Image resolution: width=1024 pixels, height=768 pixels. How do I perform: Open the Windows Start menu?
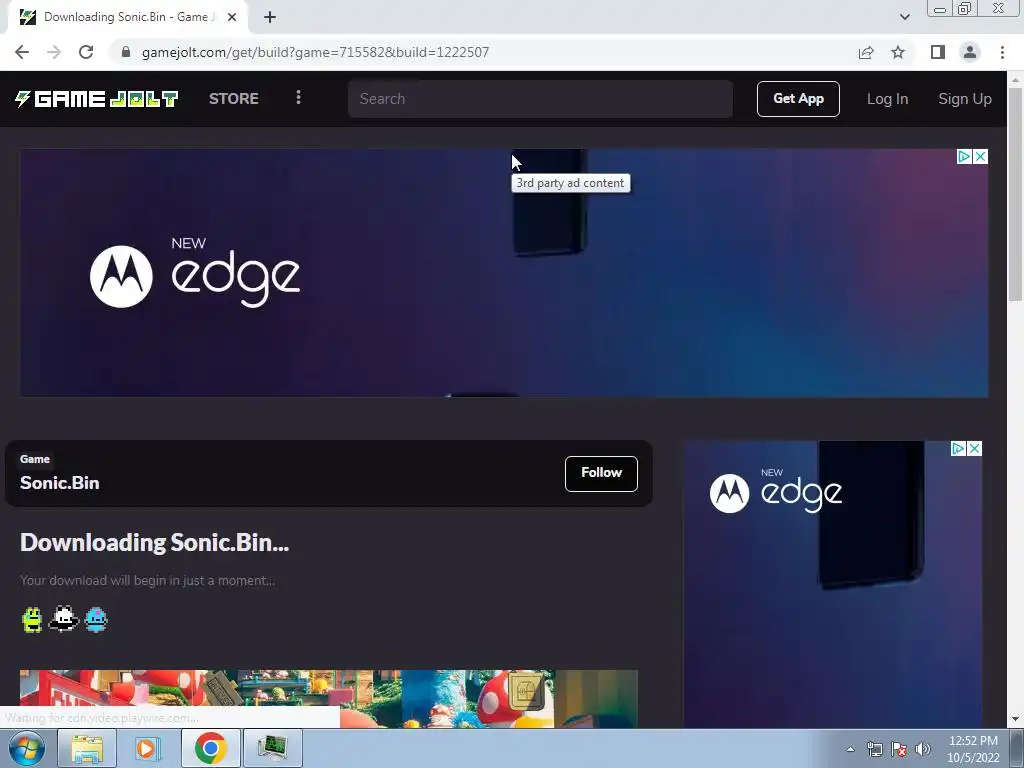[x=27, y=748]
